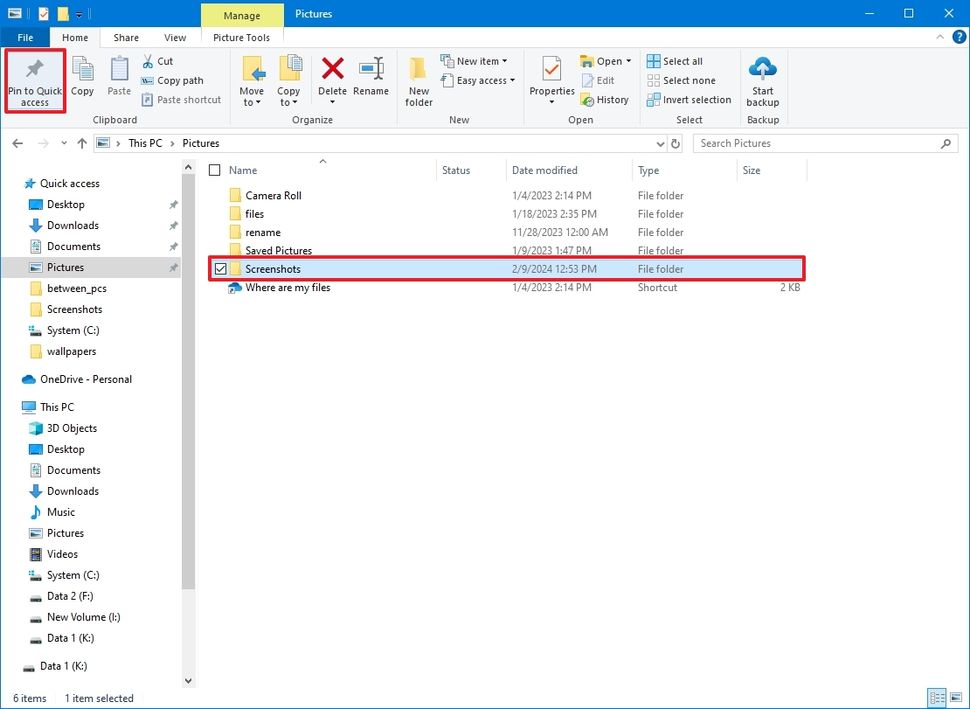Viewport: 970px width, 709px height.
Task: Open the Easy access dropdown
Action: 478,80
